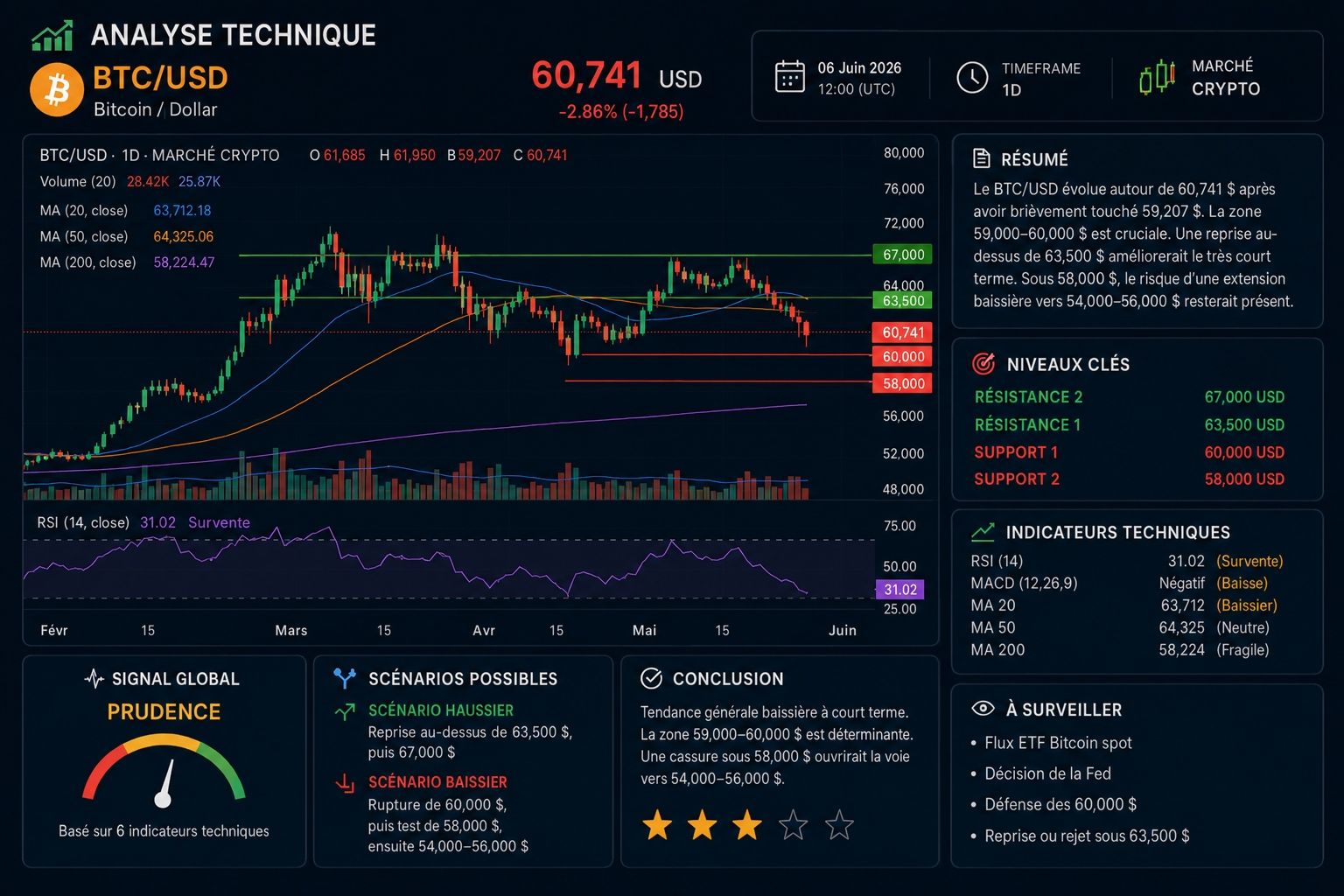1344x896 pixels.
Task: Click the red 60,741 current price tag
Action: [x=903, y=332]
